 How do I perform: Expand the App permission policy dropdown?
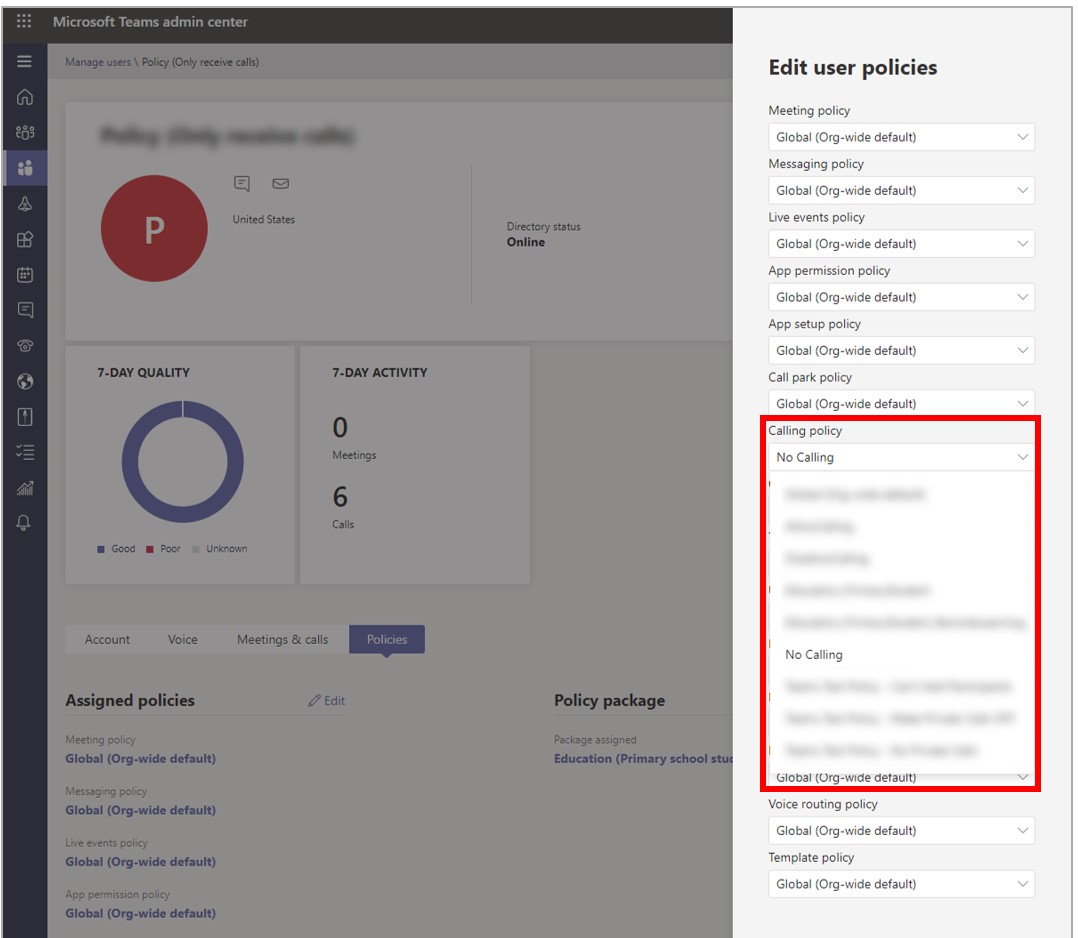coord(901,297)
